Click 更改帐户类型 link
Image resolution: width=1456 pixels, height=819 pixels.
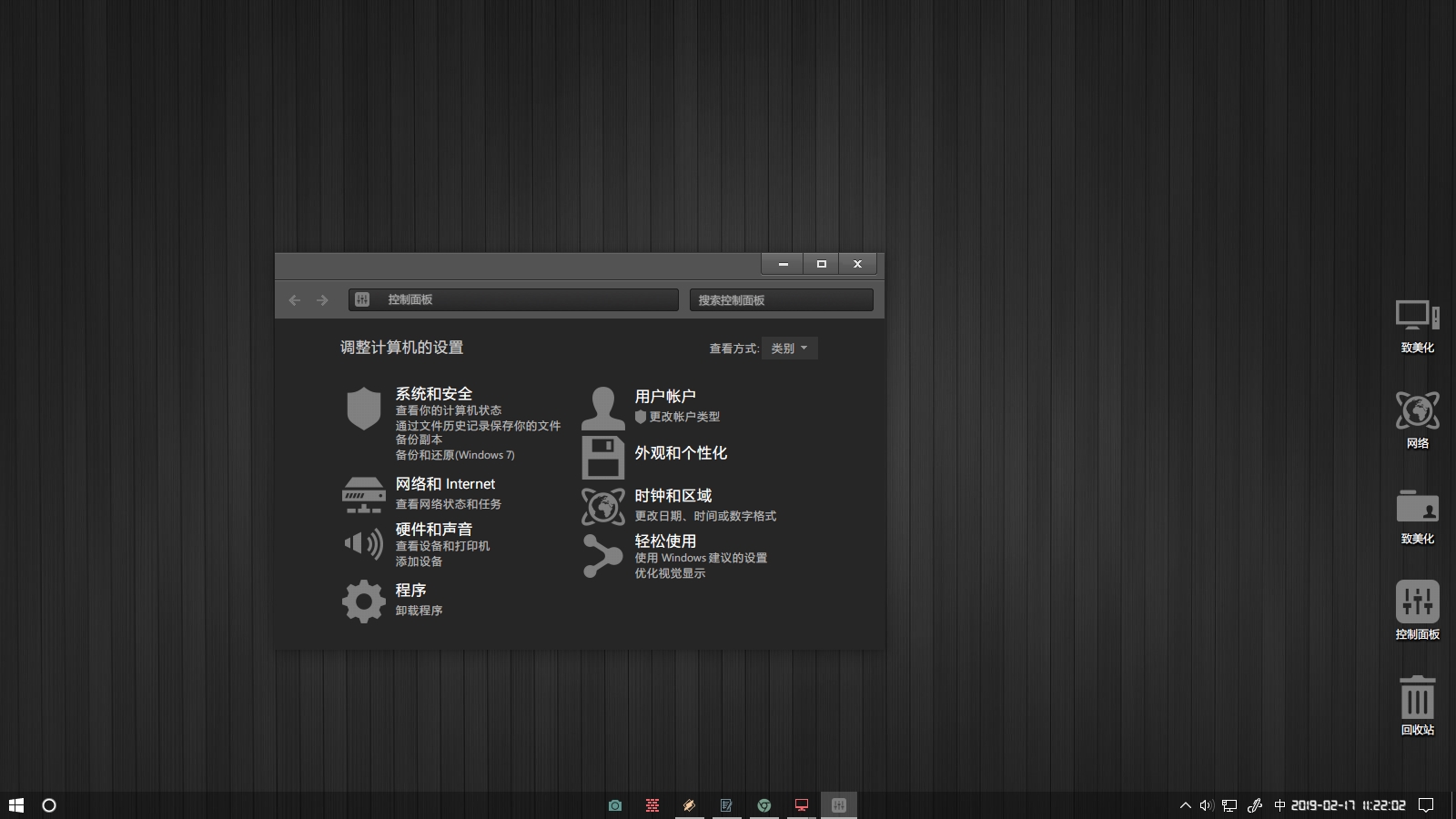pos(684,417)
